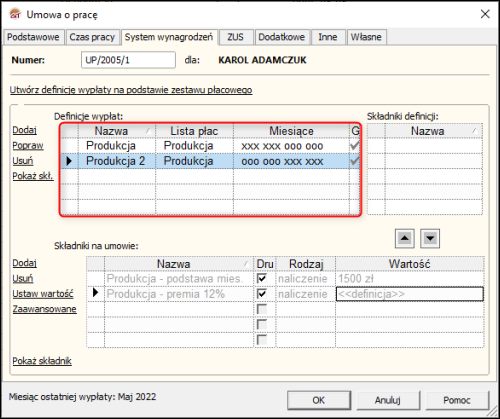
Task: Click the Pokaż skł. link
Action: click(33, 176)
